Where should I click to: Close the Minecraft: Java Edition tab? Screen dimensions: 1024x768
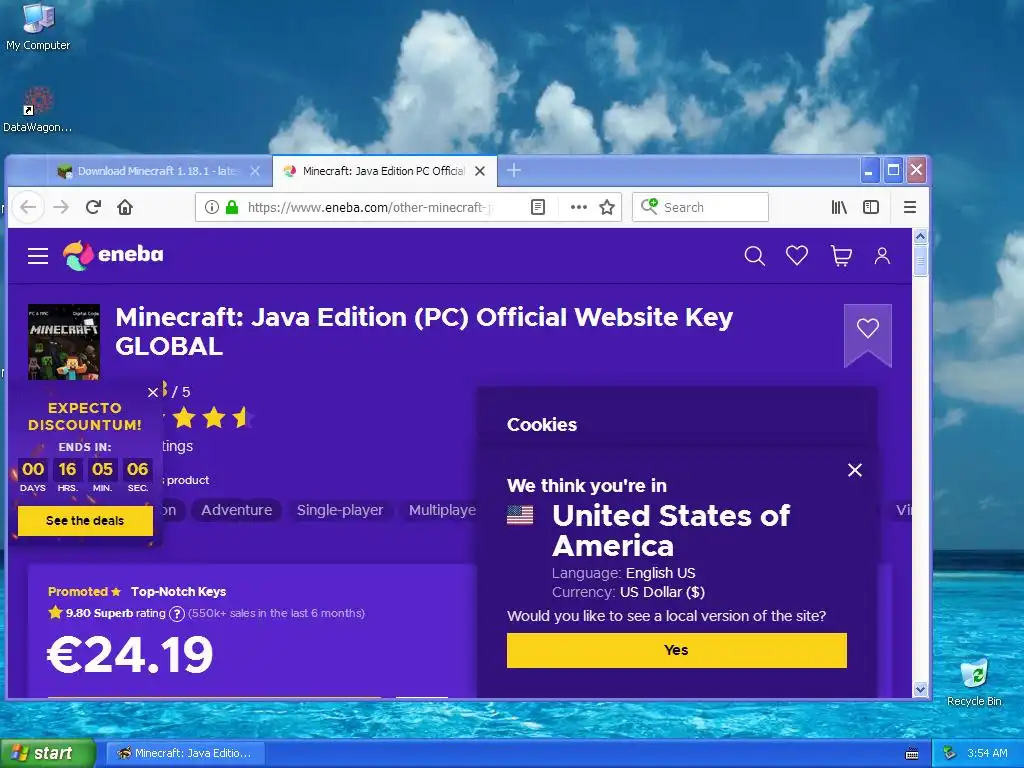coord(480,171)
